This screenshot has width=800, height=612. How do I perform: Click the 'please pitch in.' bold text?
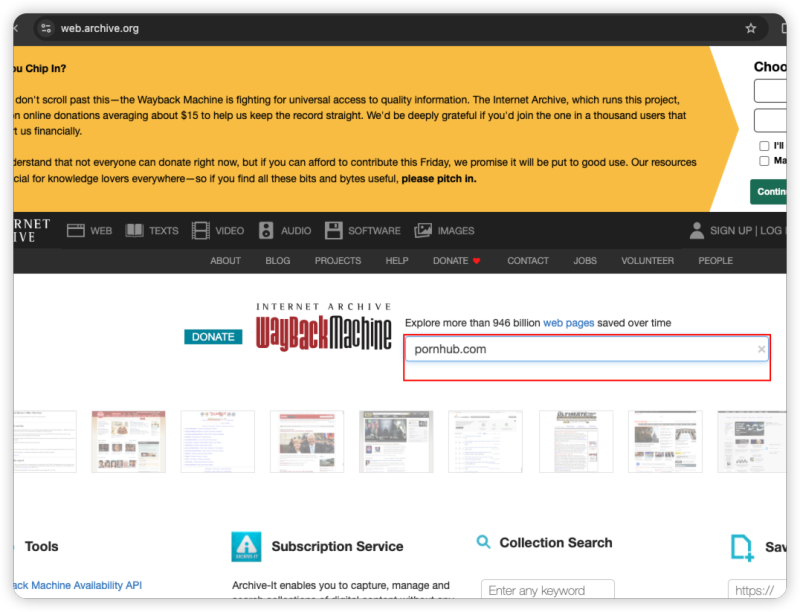click(x=439, y=178)
